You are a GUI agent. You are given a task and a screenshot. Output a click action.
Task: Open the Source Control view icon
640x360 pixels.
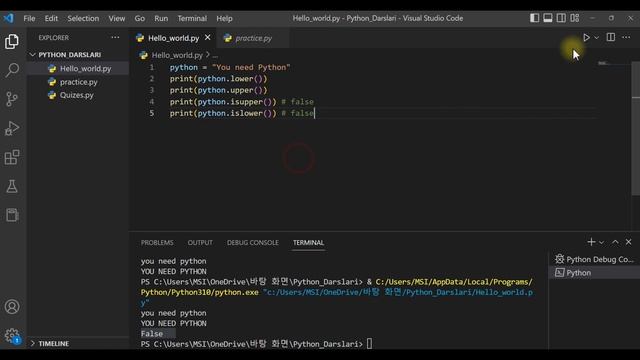coord(12,99)
